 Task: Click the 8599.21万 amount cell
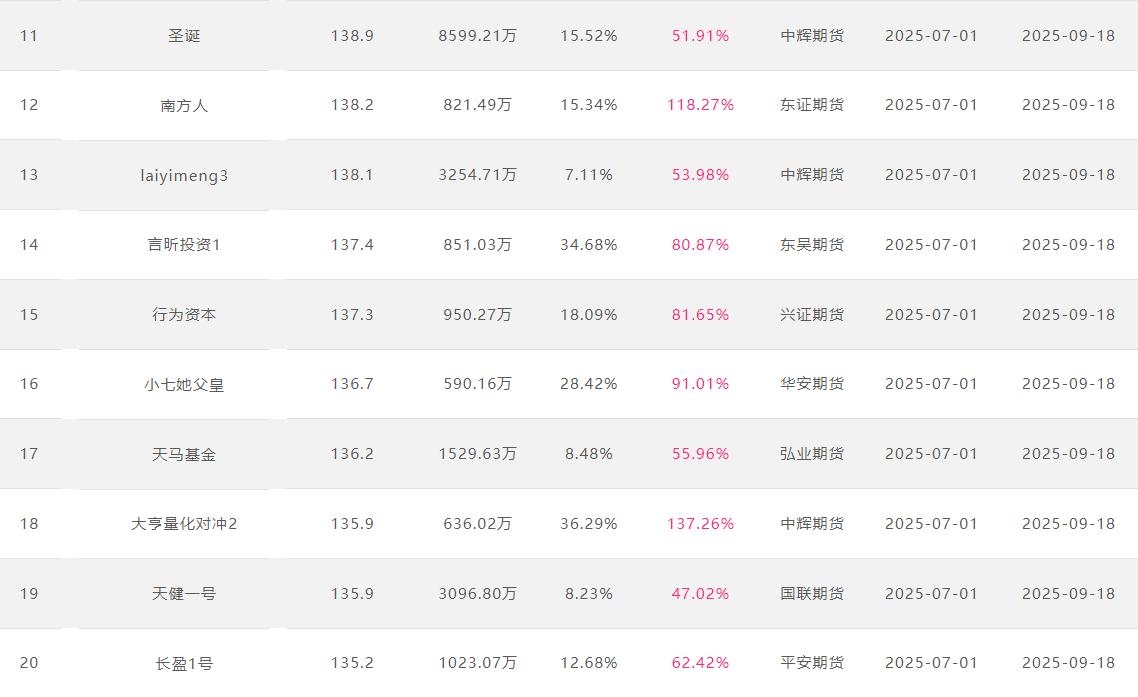click(x=477, y=36)
